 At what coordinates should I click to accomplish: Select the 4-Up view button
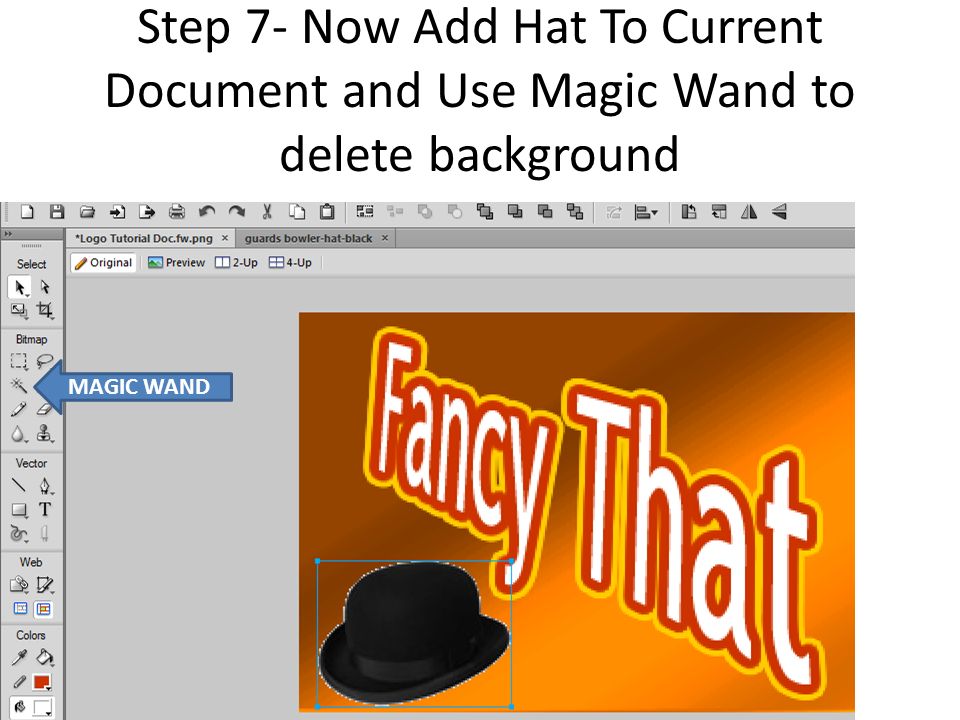pos(290,263)
